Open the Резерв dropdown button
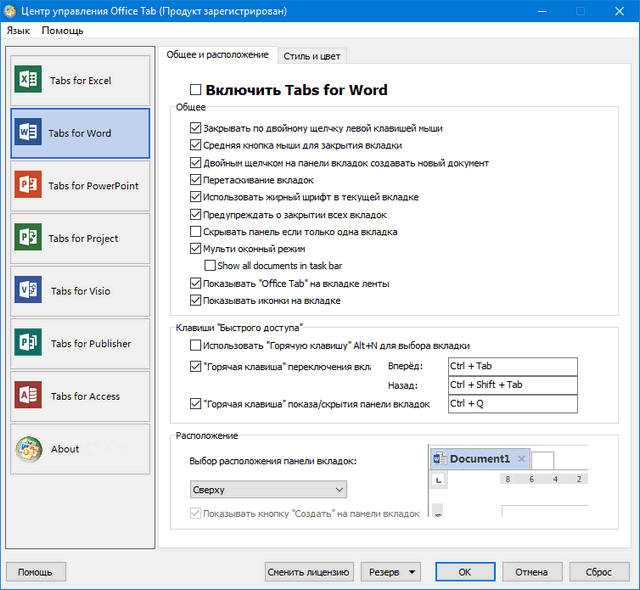Viewport: 640px width, 590px height. point(390,572)
